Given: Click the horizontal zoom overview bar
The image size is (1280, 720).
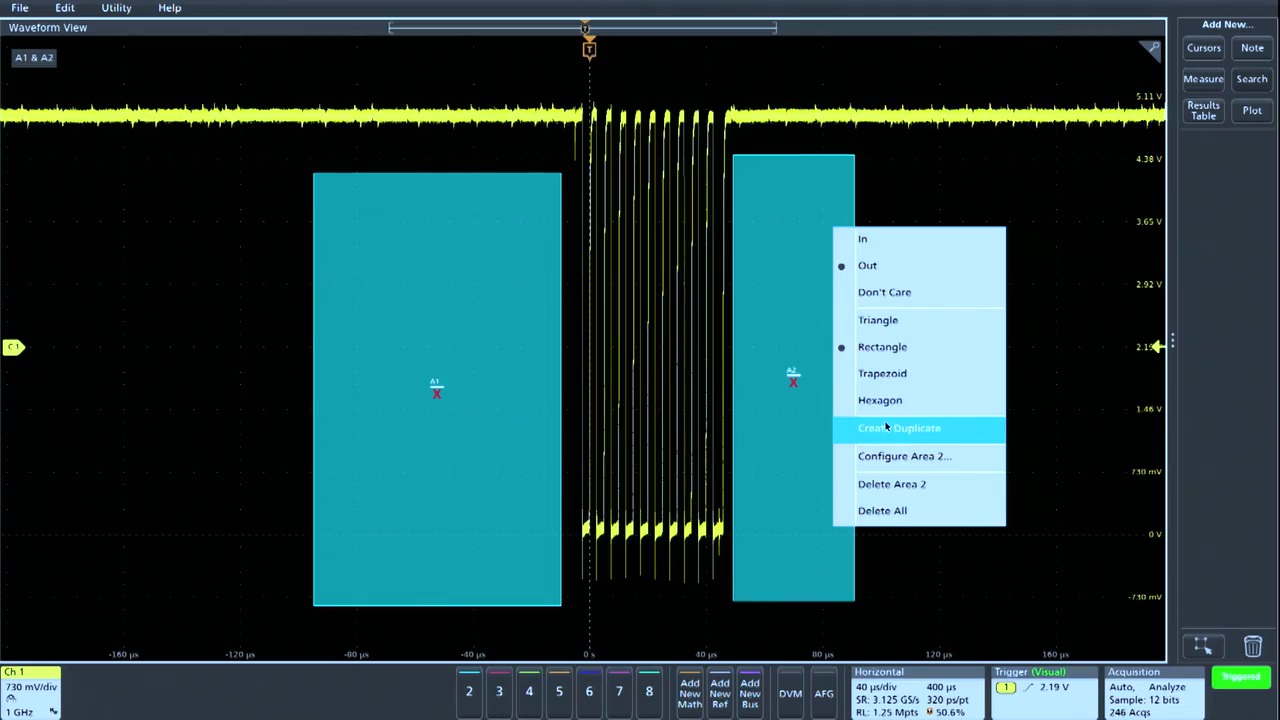Looking at the screenshot, I should pos(583,28).
